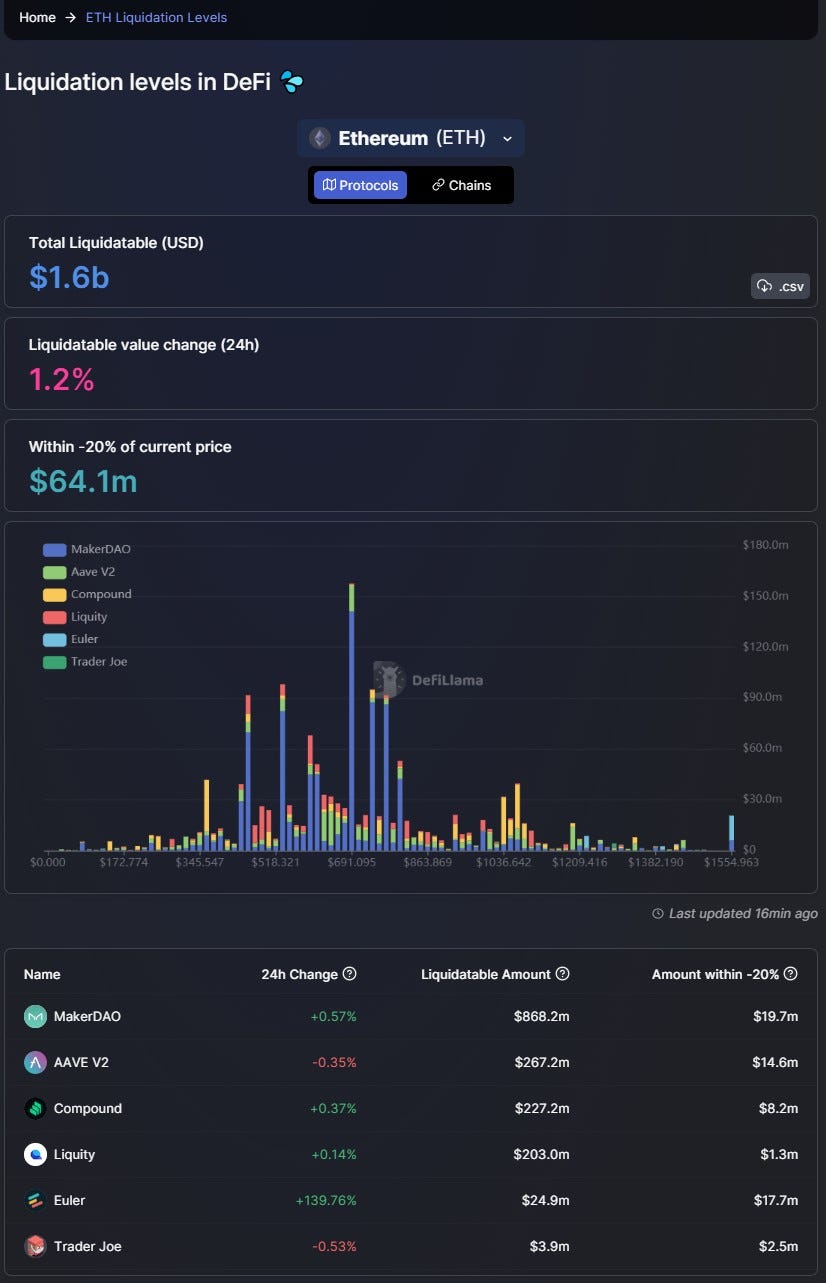Click MakerDAO's $19.7m within -20% amount

[775, 1017]
